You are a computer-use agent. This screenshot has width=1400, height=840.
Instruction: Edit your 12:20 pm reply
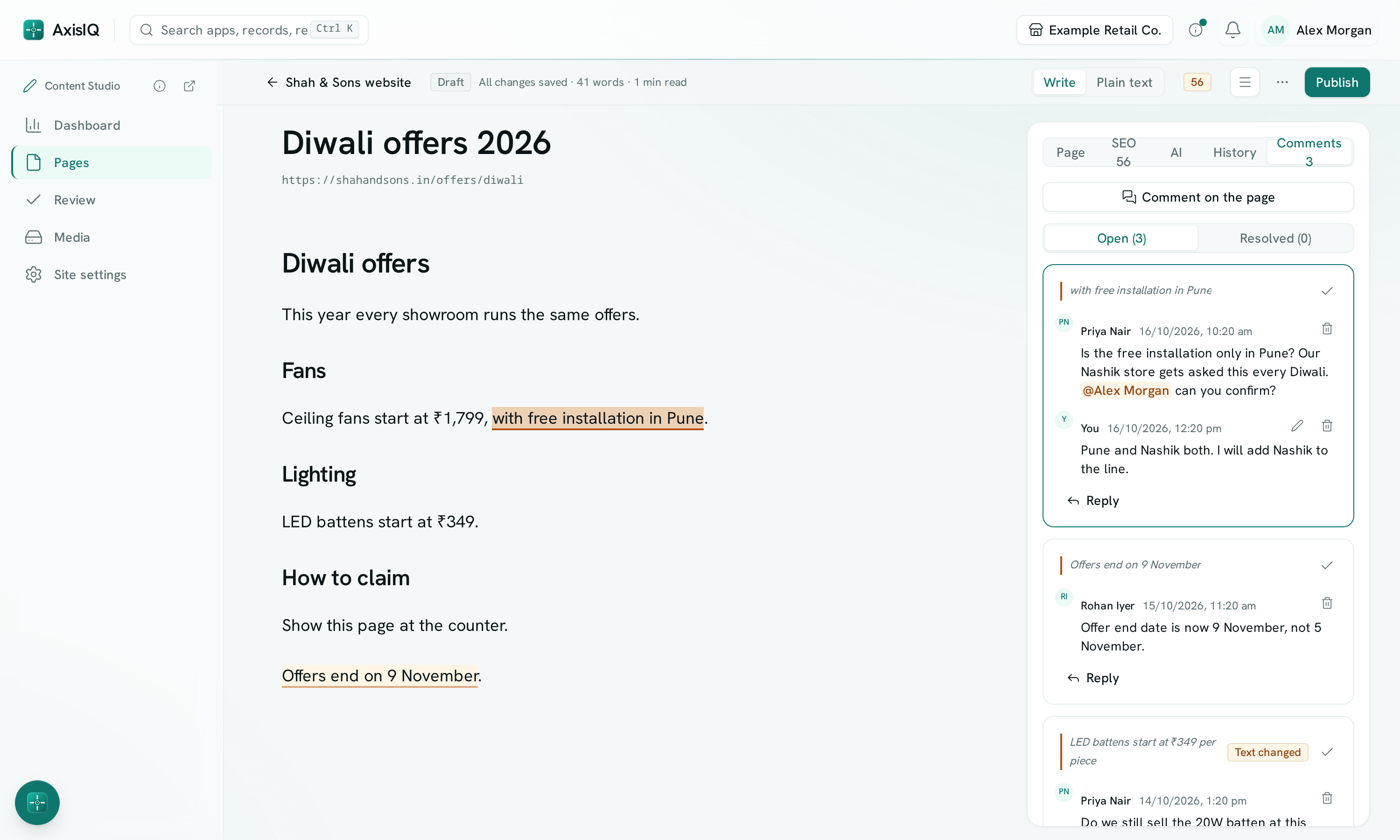coord(1297,425)
